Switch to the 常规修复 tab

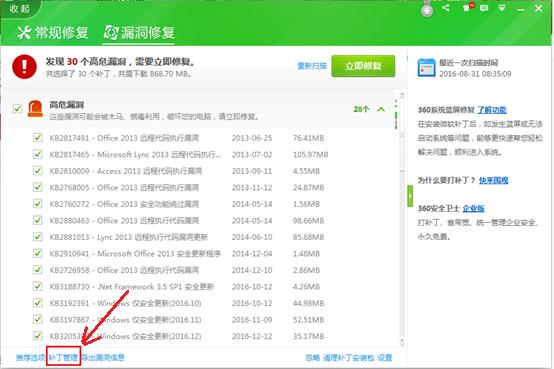pyautogui.click(x=52, y=33)
